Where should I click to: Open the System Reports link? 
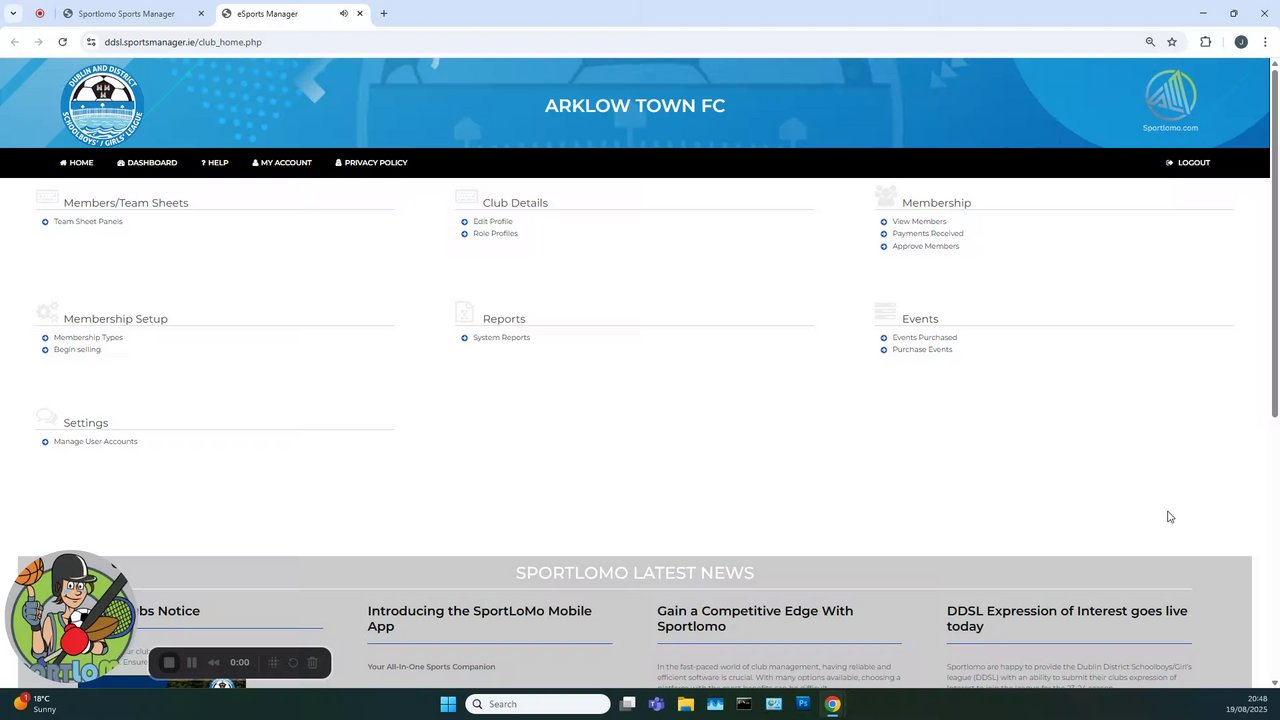click(x=501, y=338)
